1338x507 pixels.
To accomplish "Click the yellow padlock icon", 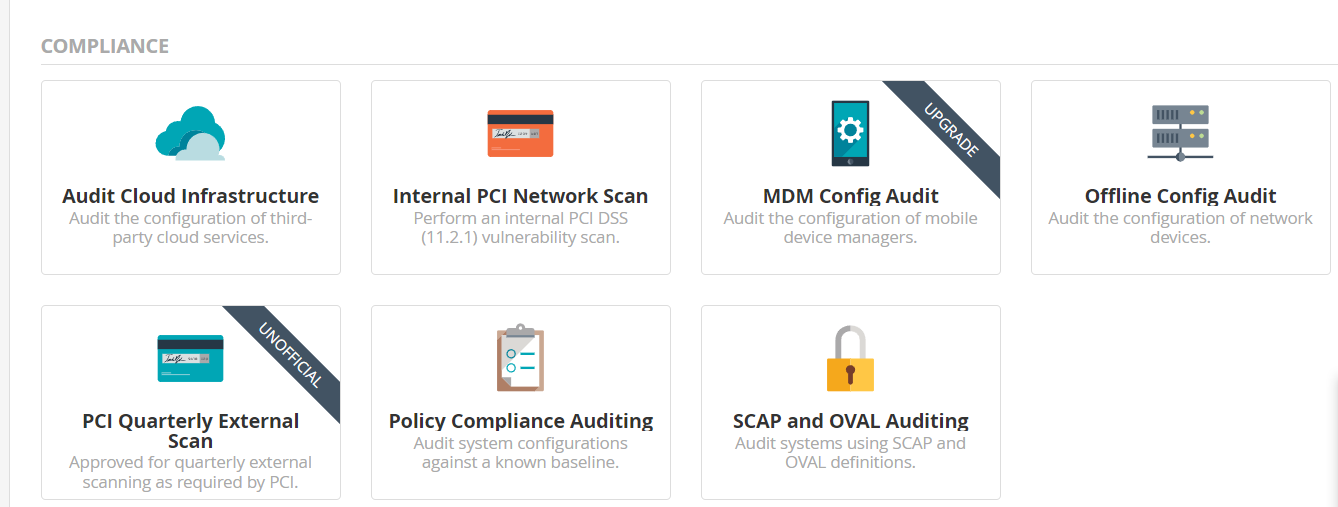I will click(850, 358).
